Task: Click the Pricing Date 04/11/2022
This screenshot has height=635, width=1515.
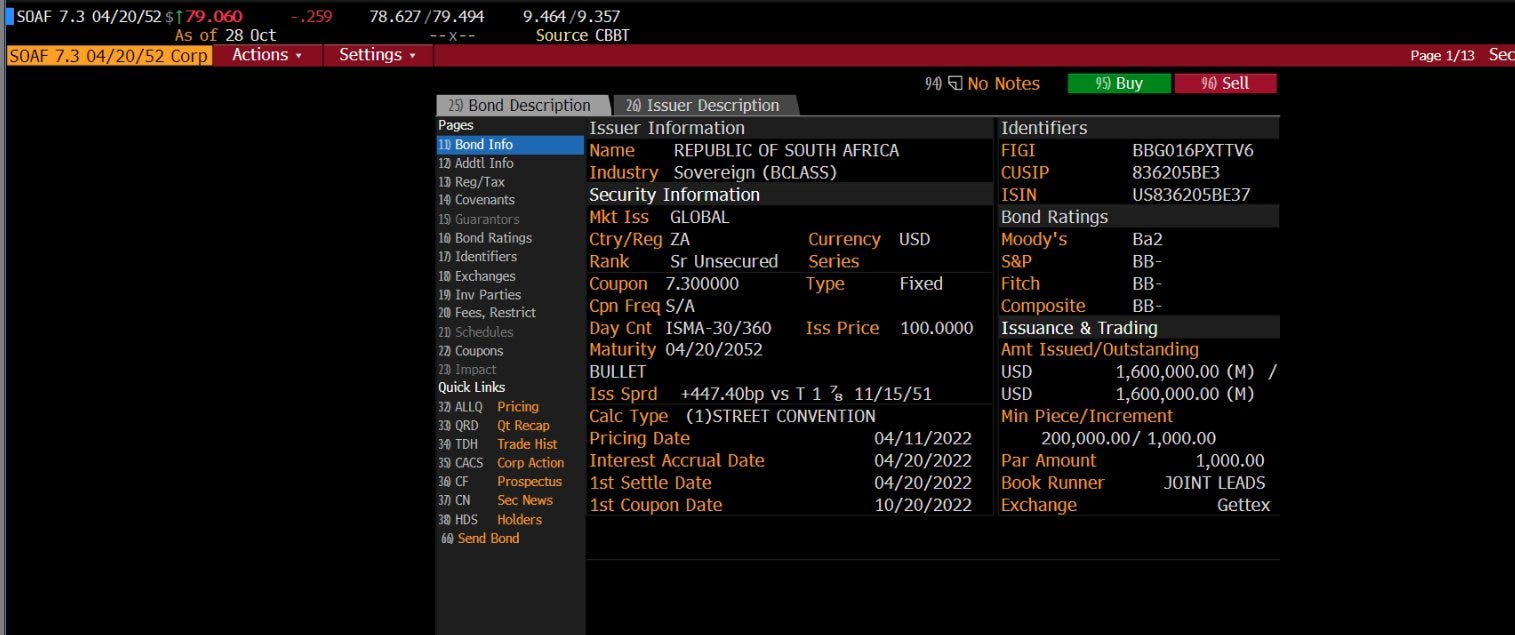Action: click(x=923, y=439)
